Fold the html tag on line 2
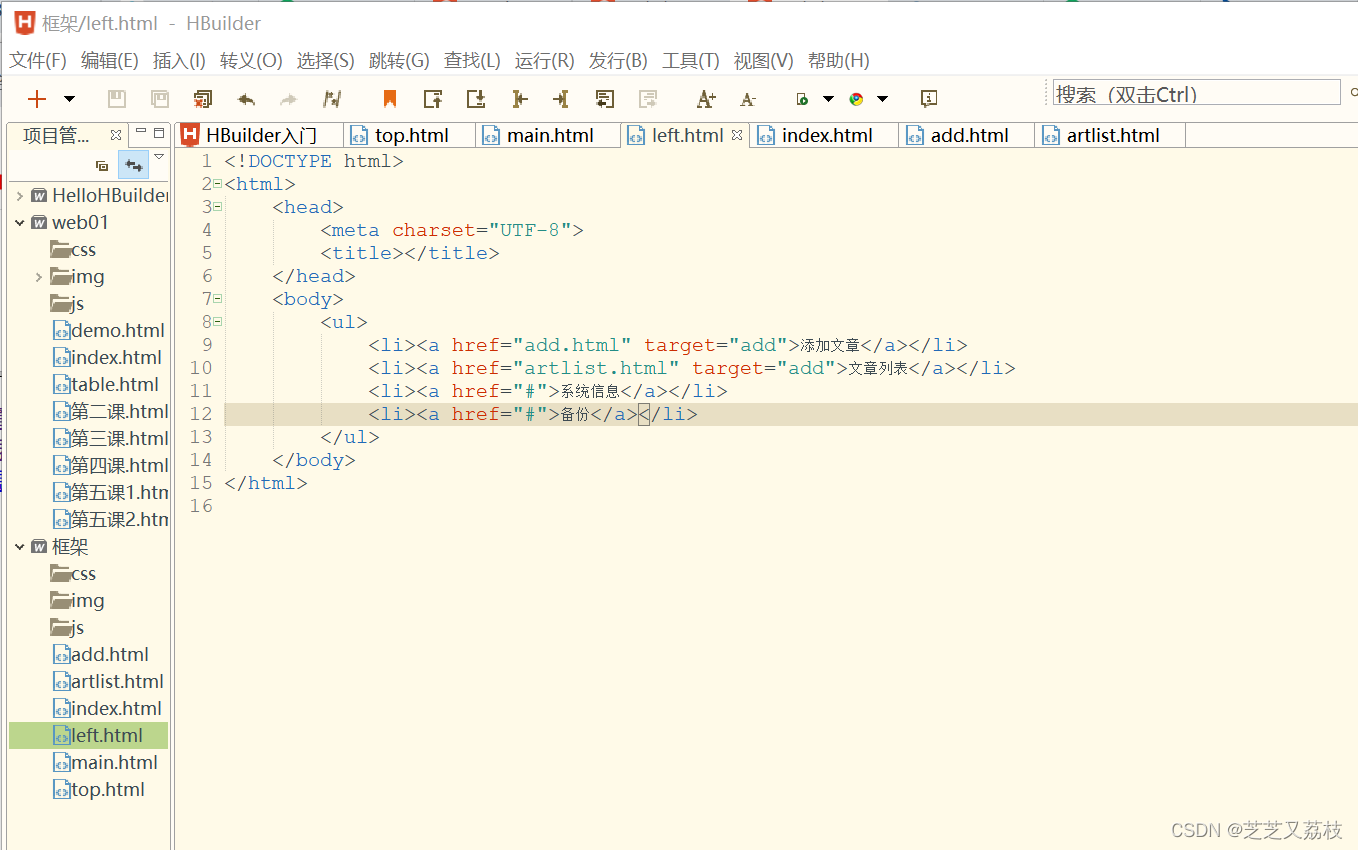The image size is (1358, 850). tap(218, 184)
